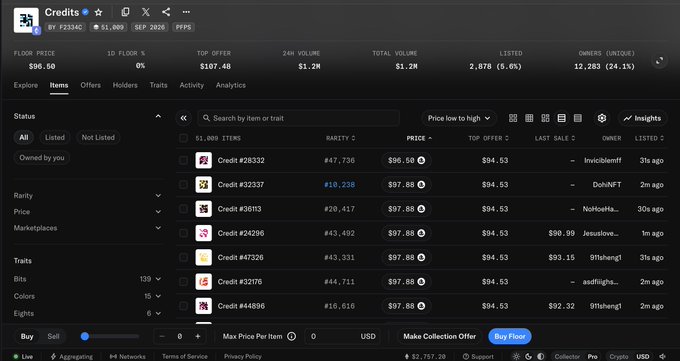The height and width of the screenshot is (361, 680).
Task: Toggle sound speaker icon in footer
Action: click(x=663, y=356)
